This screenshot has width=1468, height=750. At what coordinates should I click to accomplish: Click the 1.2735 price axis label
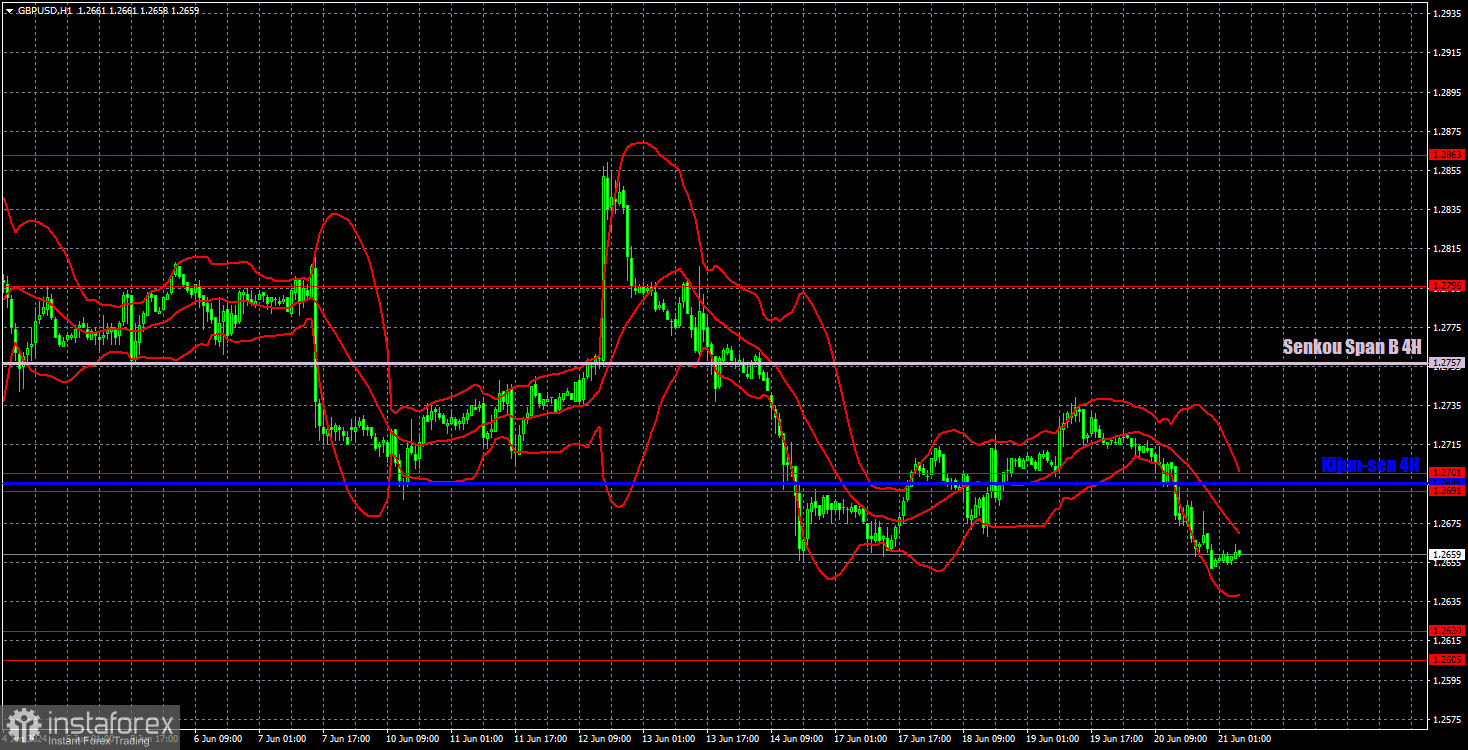(1447, 406)
